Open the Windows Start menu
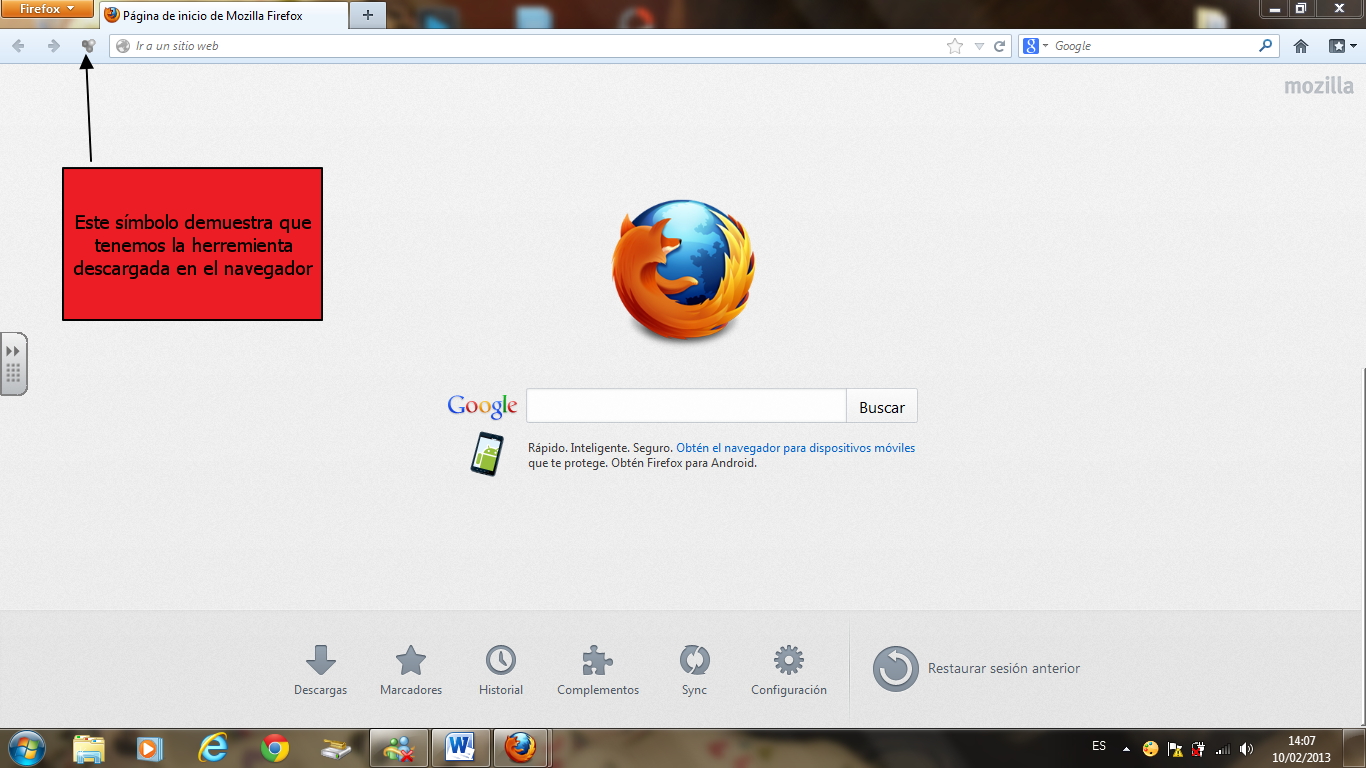The width and height of the screenshot is (1366, 768). click(x=25, y=748)
